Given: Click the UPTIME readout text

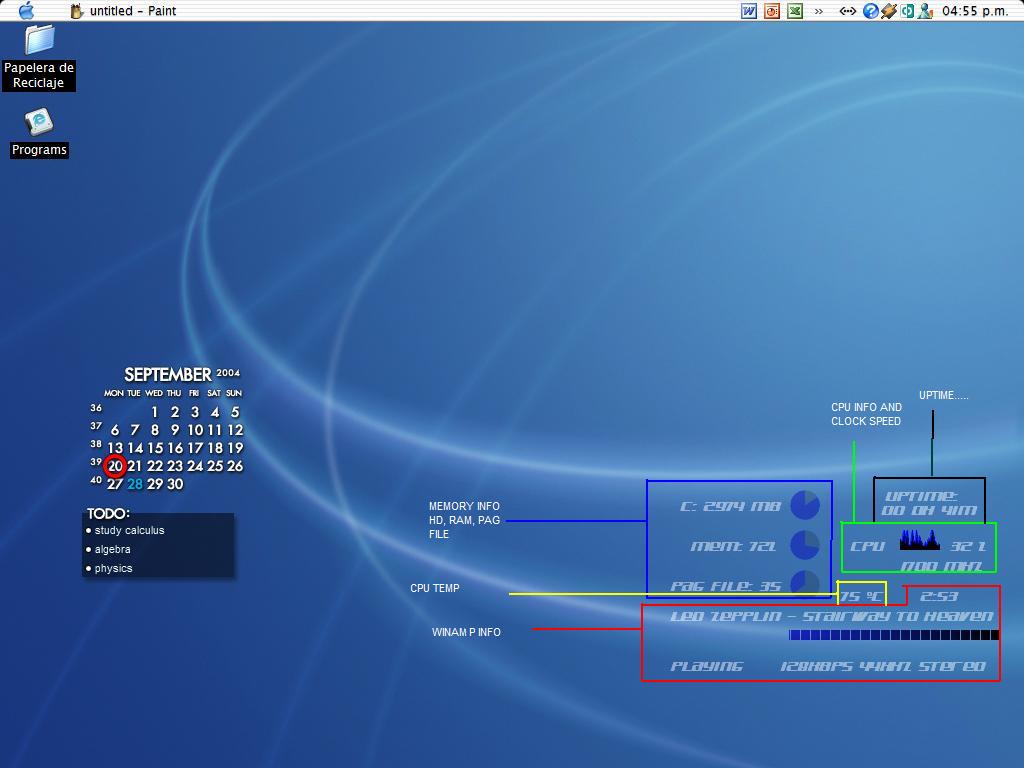Looking at the screenshot, I should click(x=929, y=503).
